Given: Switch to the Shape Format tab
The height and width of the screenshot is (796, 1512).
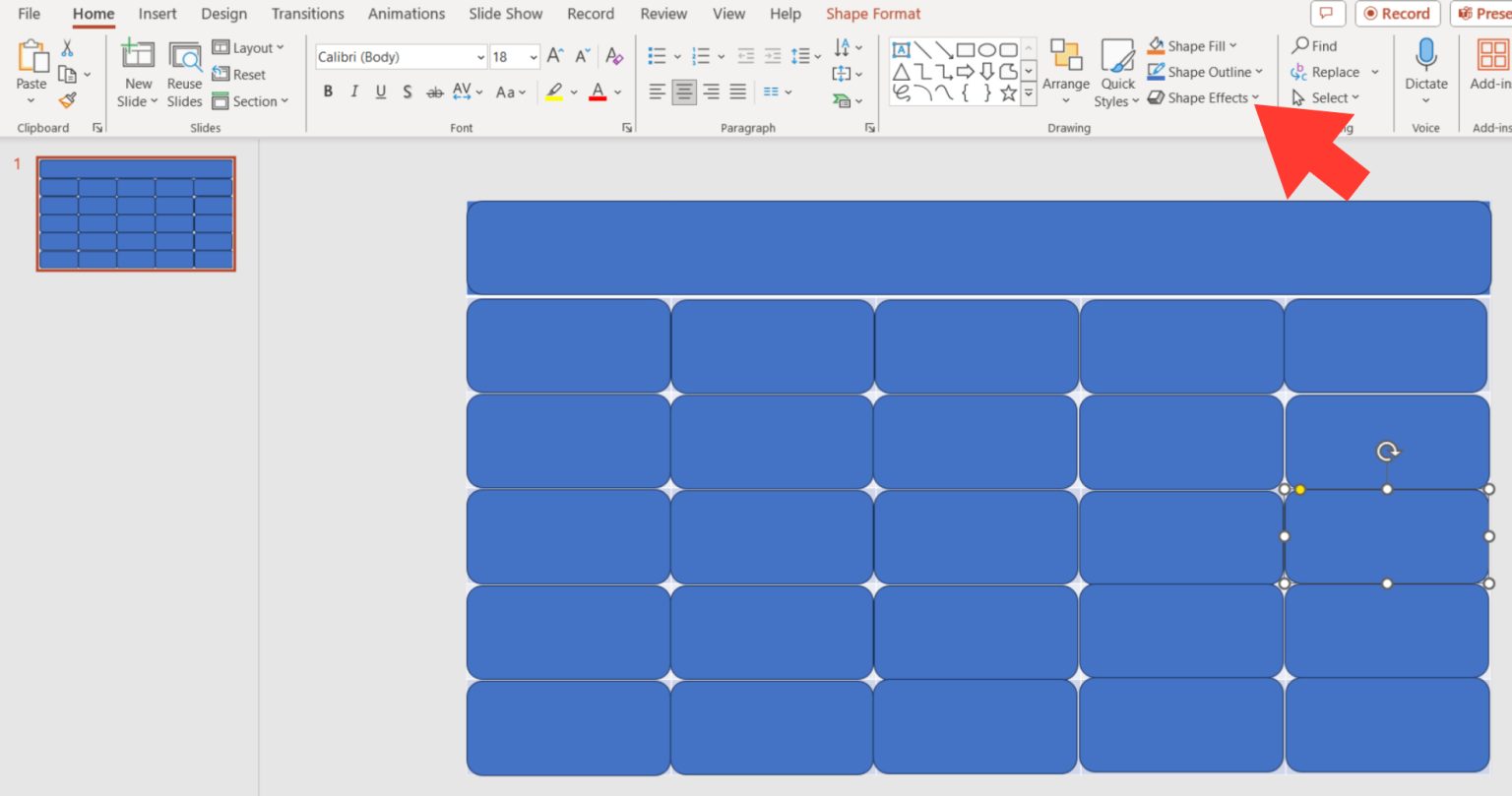Looking at the screenshot, I should coord(872,13).
